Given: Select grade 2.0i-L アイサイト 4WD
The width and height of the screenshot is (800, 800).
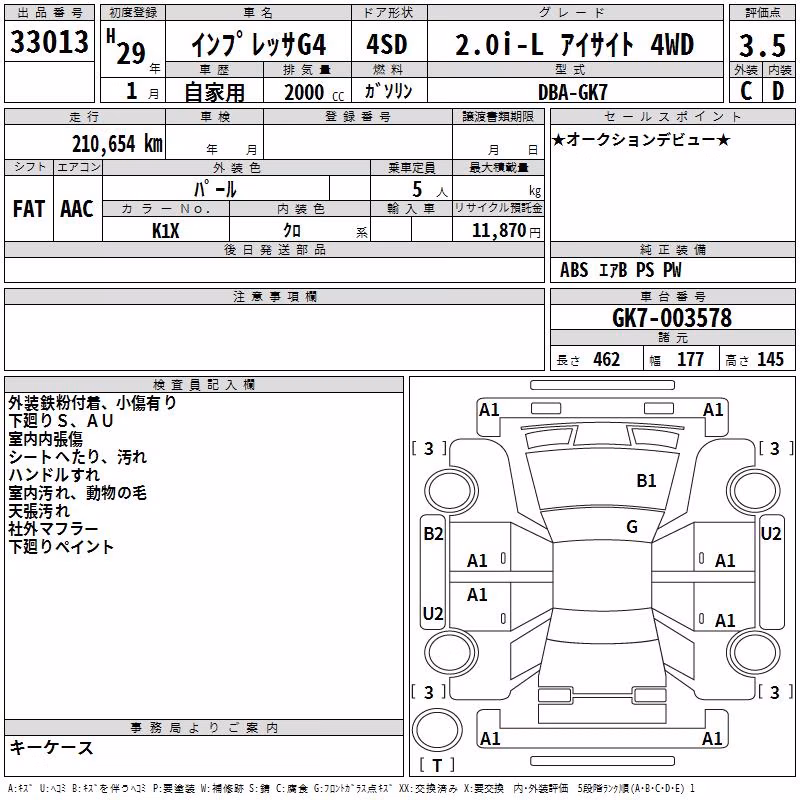Looking at the screenshot, I should [x=574, y=44].
